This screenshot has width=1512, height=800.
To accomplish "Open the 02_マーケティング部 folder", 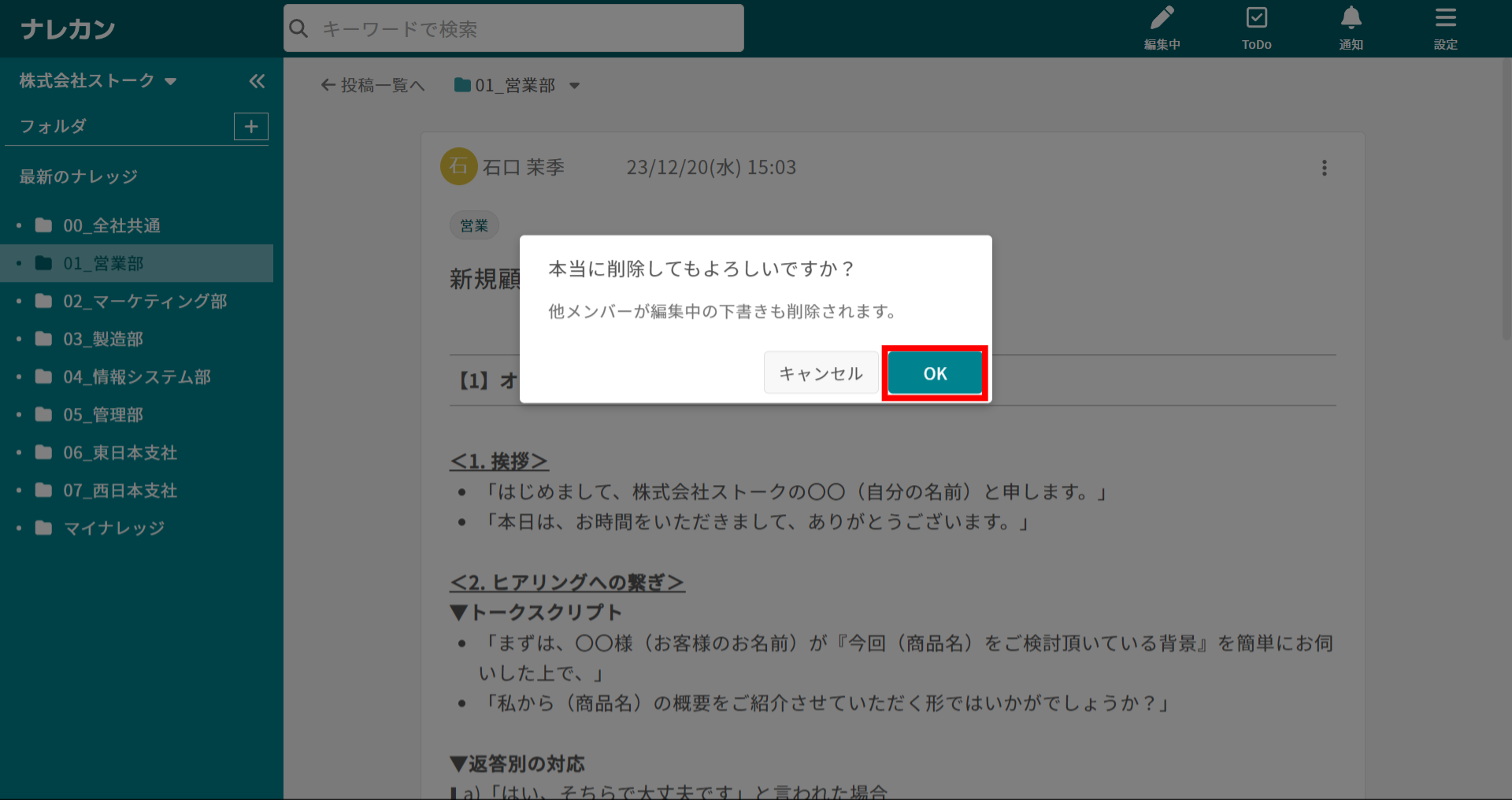I will pyautogui.click(x=145, y=302).
